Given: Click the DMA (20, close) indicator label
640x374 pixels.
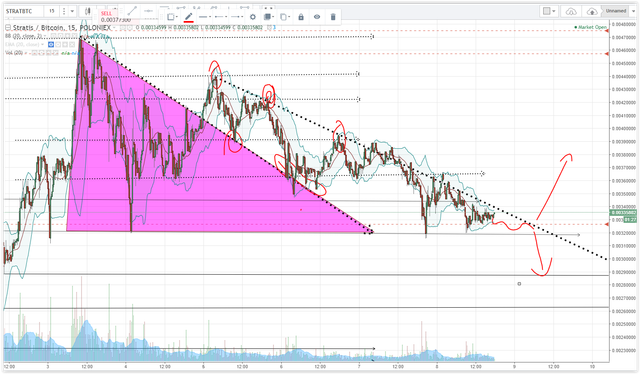Looking at the screenshot, I should [22, 45].
